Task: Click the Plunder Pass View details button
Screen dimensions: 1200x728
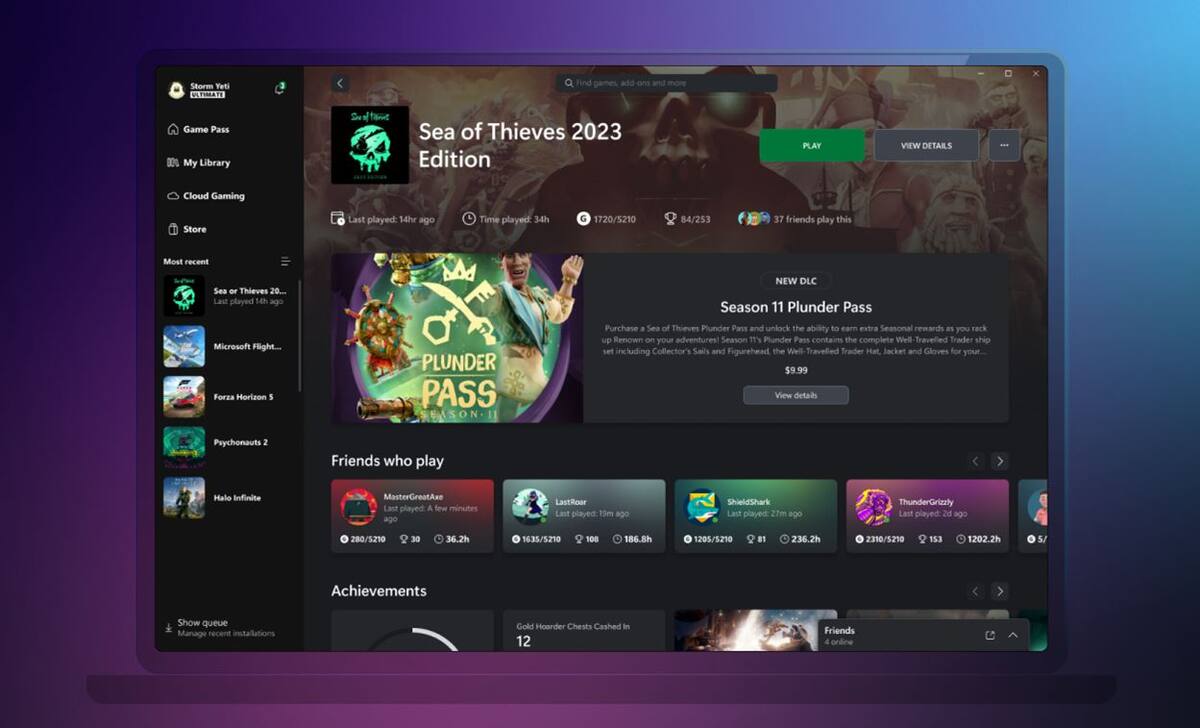Action: (x=796, y=395)
